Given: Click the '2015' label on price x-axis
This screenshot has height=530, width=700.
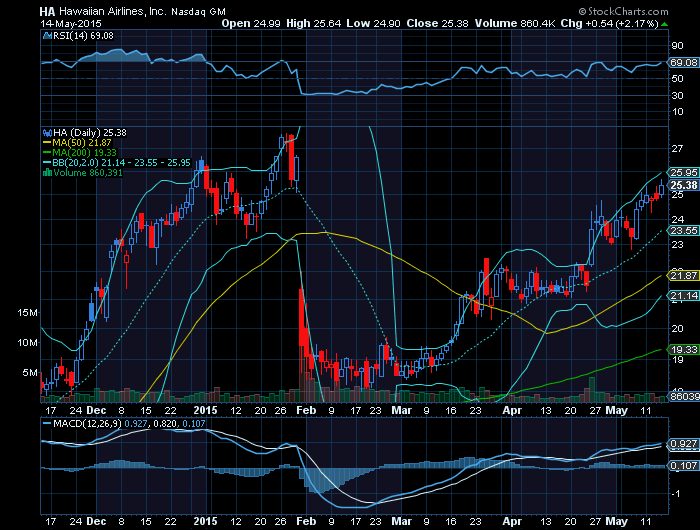Looking at the screenshot, I should [206, 410].
